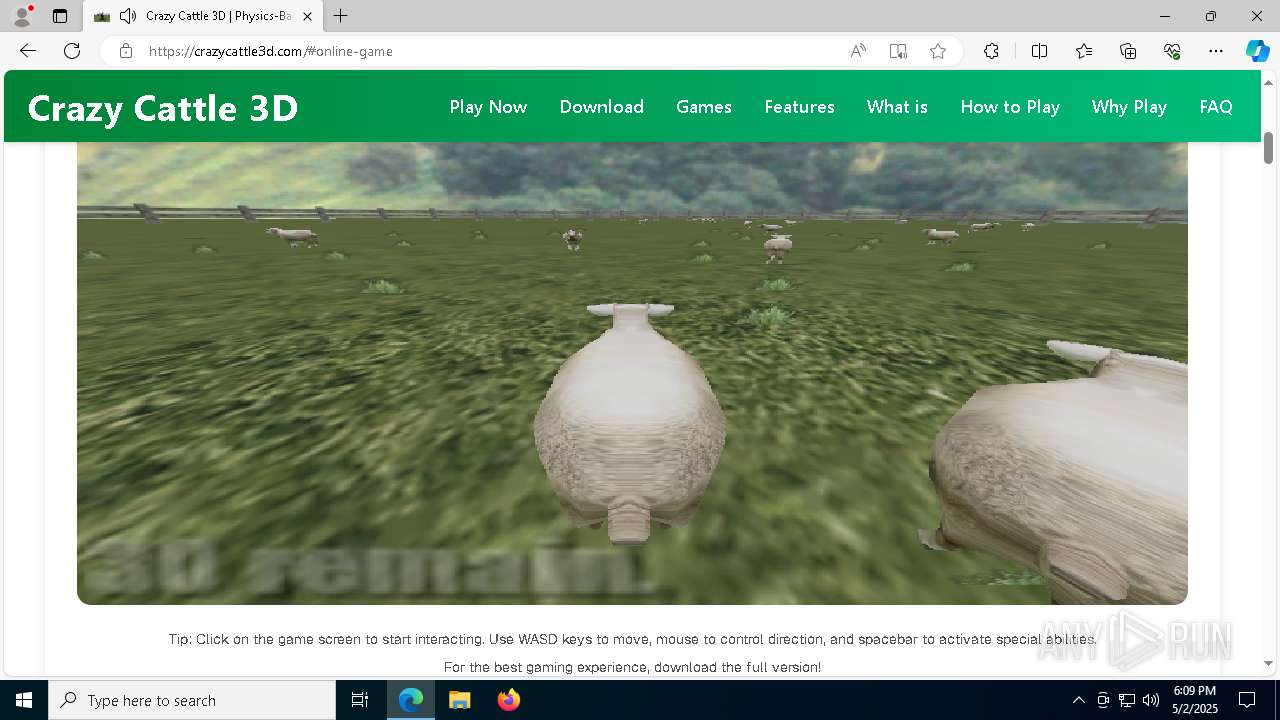
Task: Jump to the Features section
Action: [x=799, y=107]
